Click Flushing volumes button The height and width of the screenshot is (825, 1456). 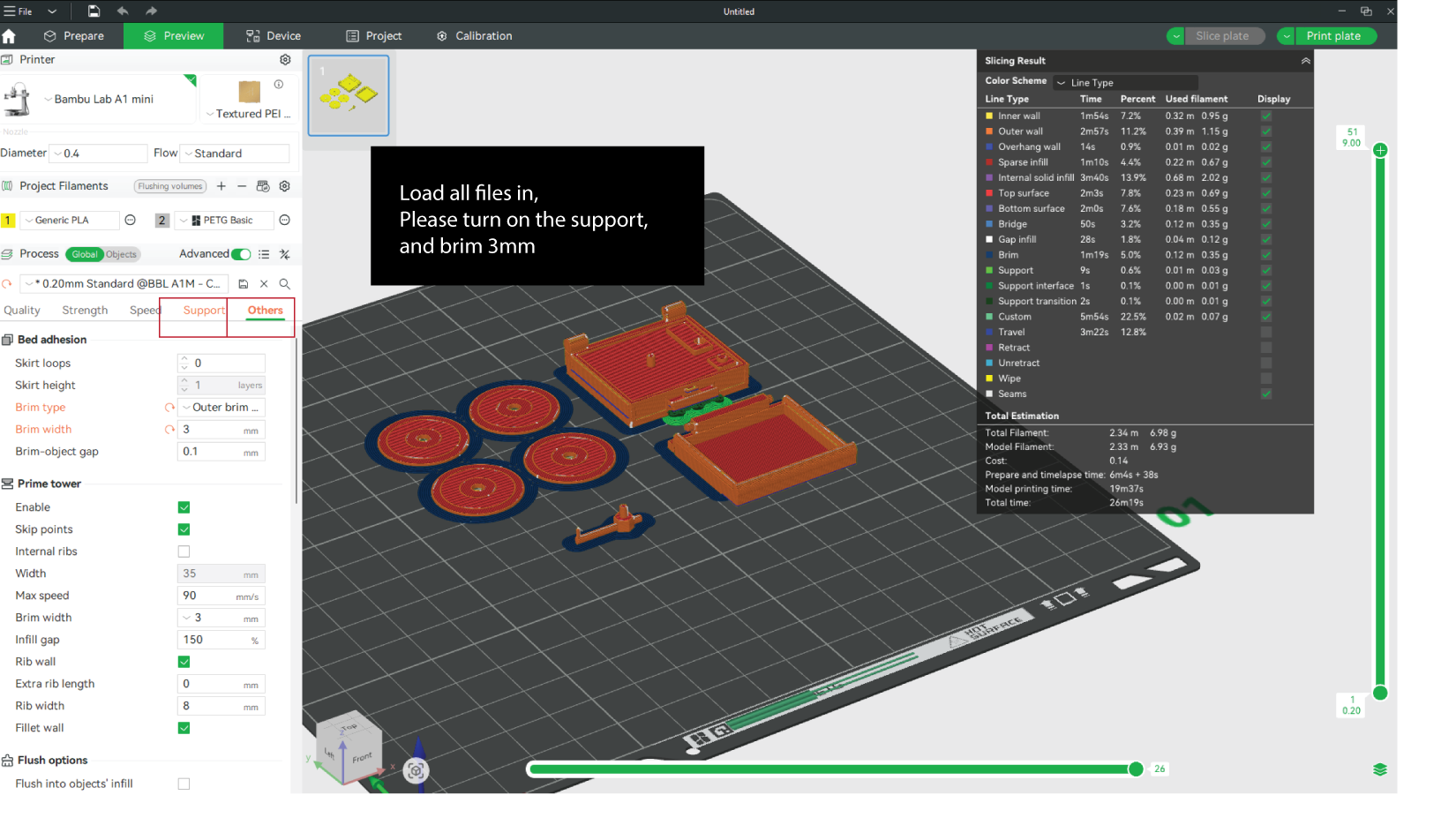(170, 186)
